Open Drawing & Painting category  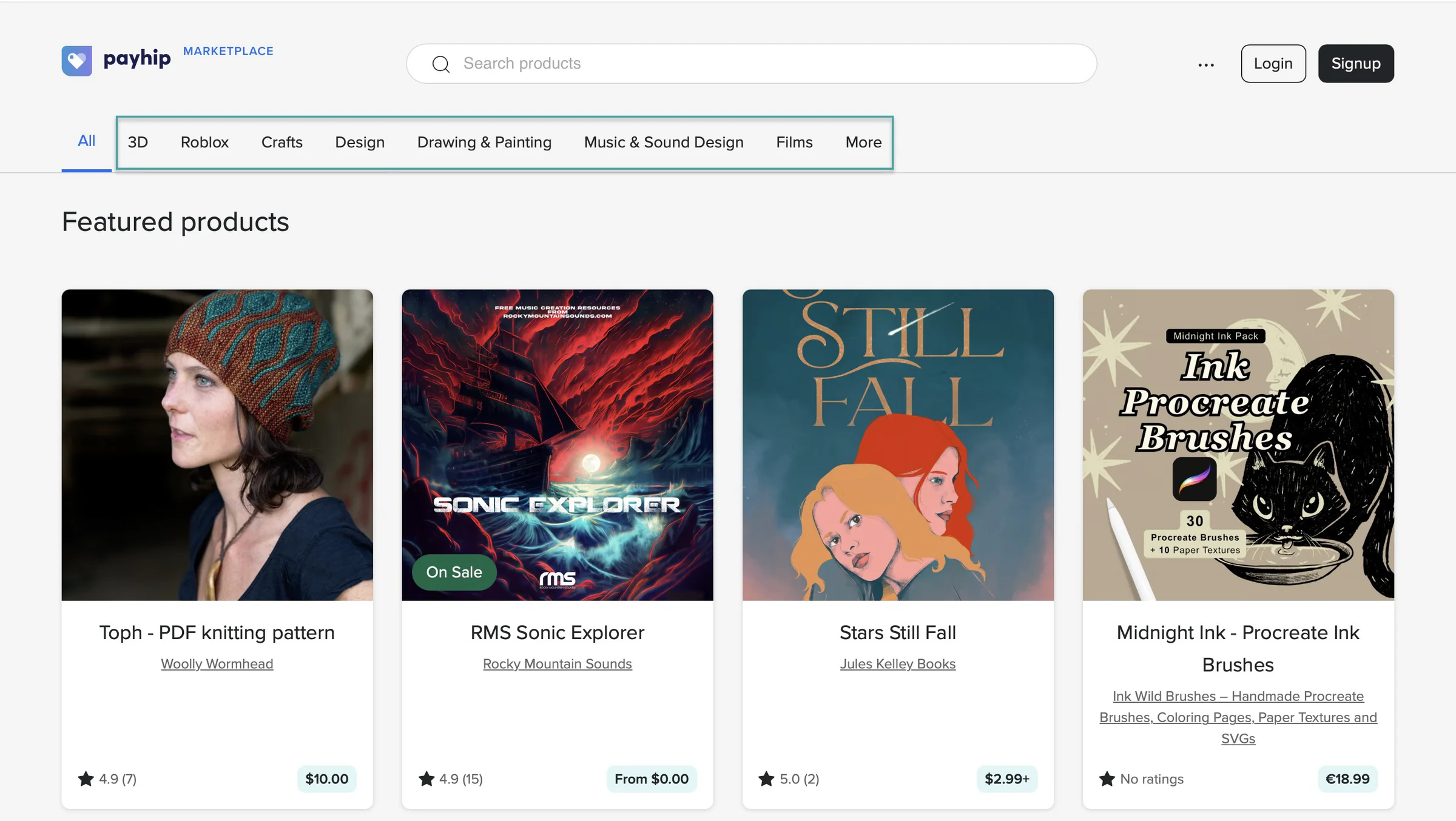[x=484, y=142]
